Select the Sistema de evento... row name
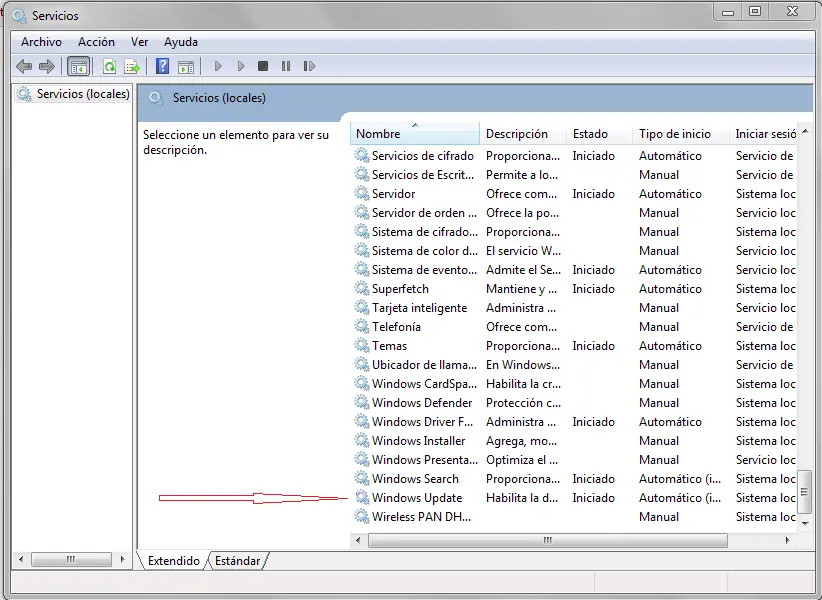Viewport: 822px width, 600px height. pyautogui.click(x=424, y=270)
